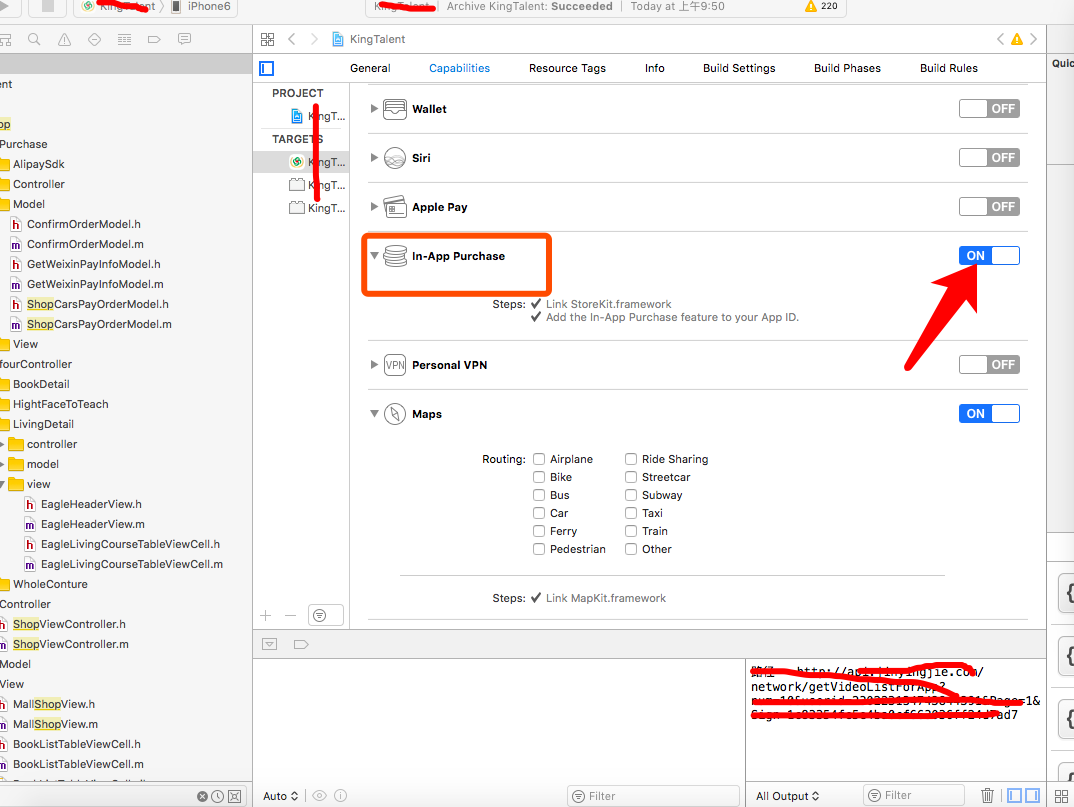Clear the console with trash icon
The height and width of the screenshot is (807, 1074).
987,795
